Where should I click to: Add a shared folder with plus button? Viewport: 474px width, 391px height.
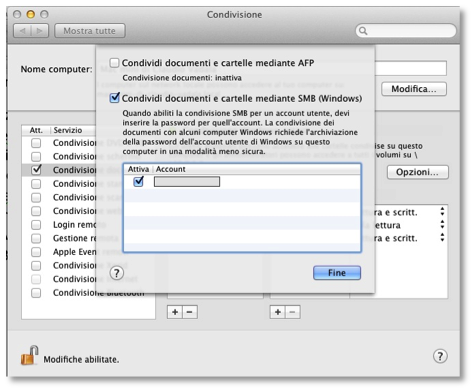coord(175,312)
